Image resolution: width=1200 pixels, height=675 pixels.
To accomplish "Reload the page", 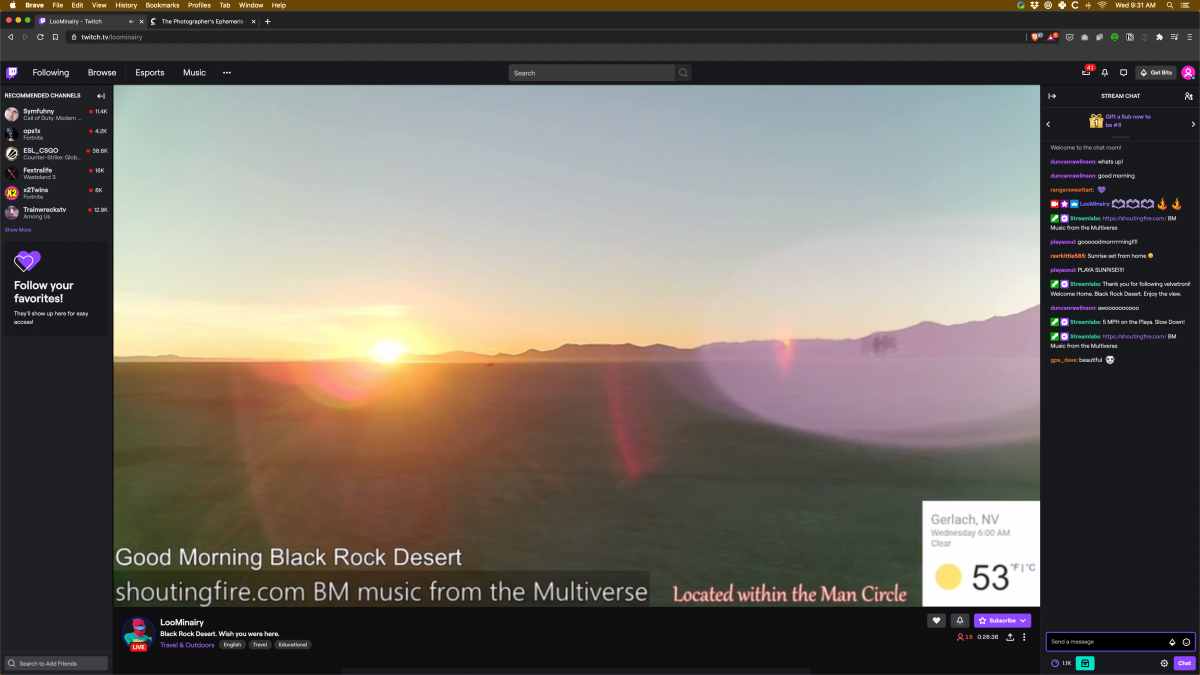I will (40, 37).
